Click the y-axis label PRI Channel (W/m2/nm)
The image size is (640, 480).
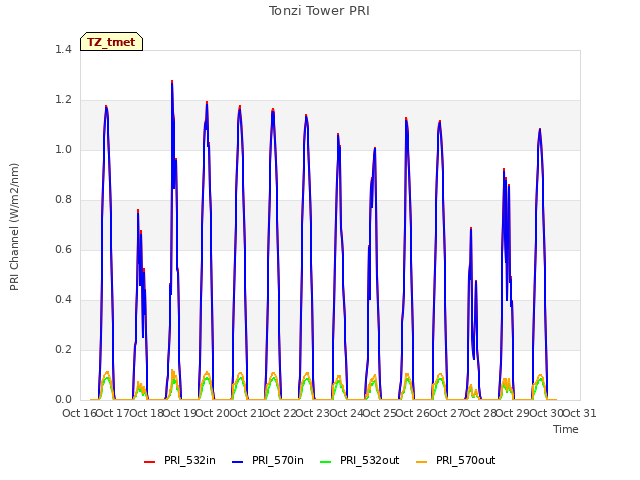14,227
